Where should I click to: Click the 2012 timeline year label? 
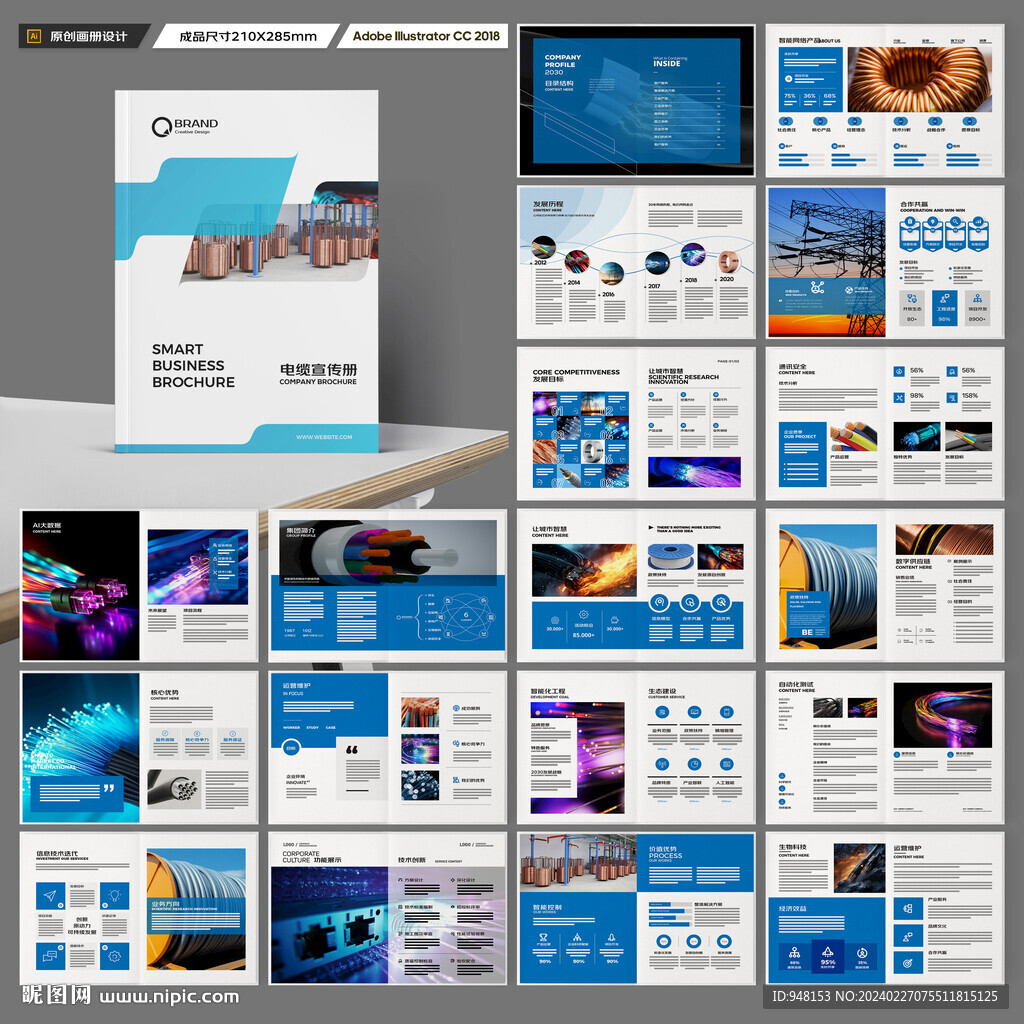tap(539, 263)
